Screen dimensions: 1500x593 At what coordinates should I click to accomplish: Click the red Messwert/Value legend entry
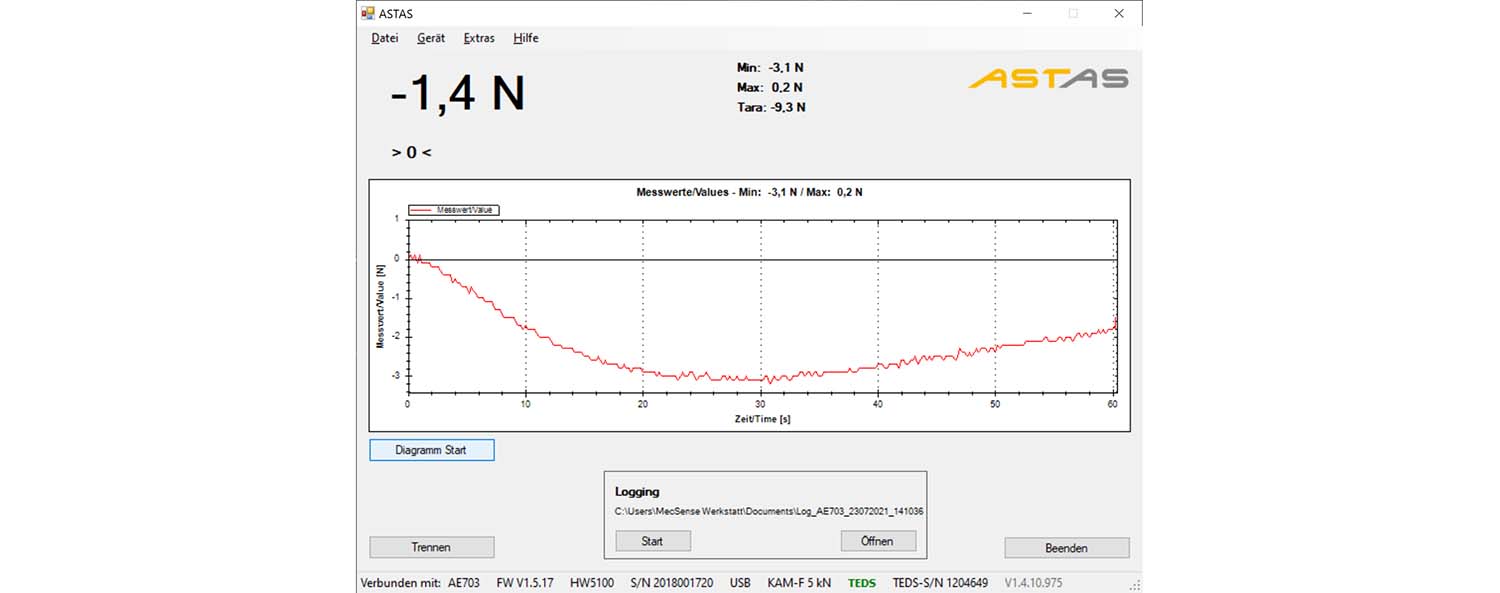(x=454, y=210)
